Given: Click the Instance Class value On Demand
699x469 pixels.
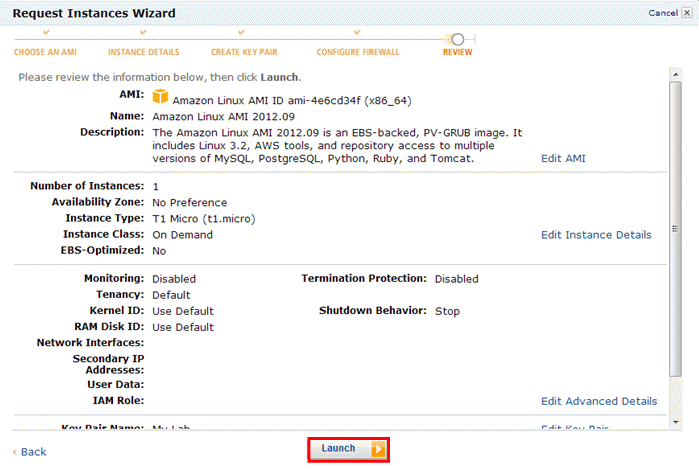Looking at the screenshot, I should tap(182, 234).
